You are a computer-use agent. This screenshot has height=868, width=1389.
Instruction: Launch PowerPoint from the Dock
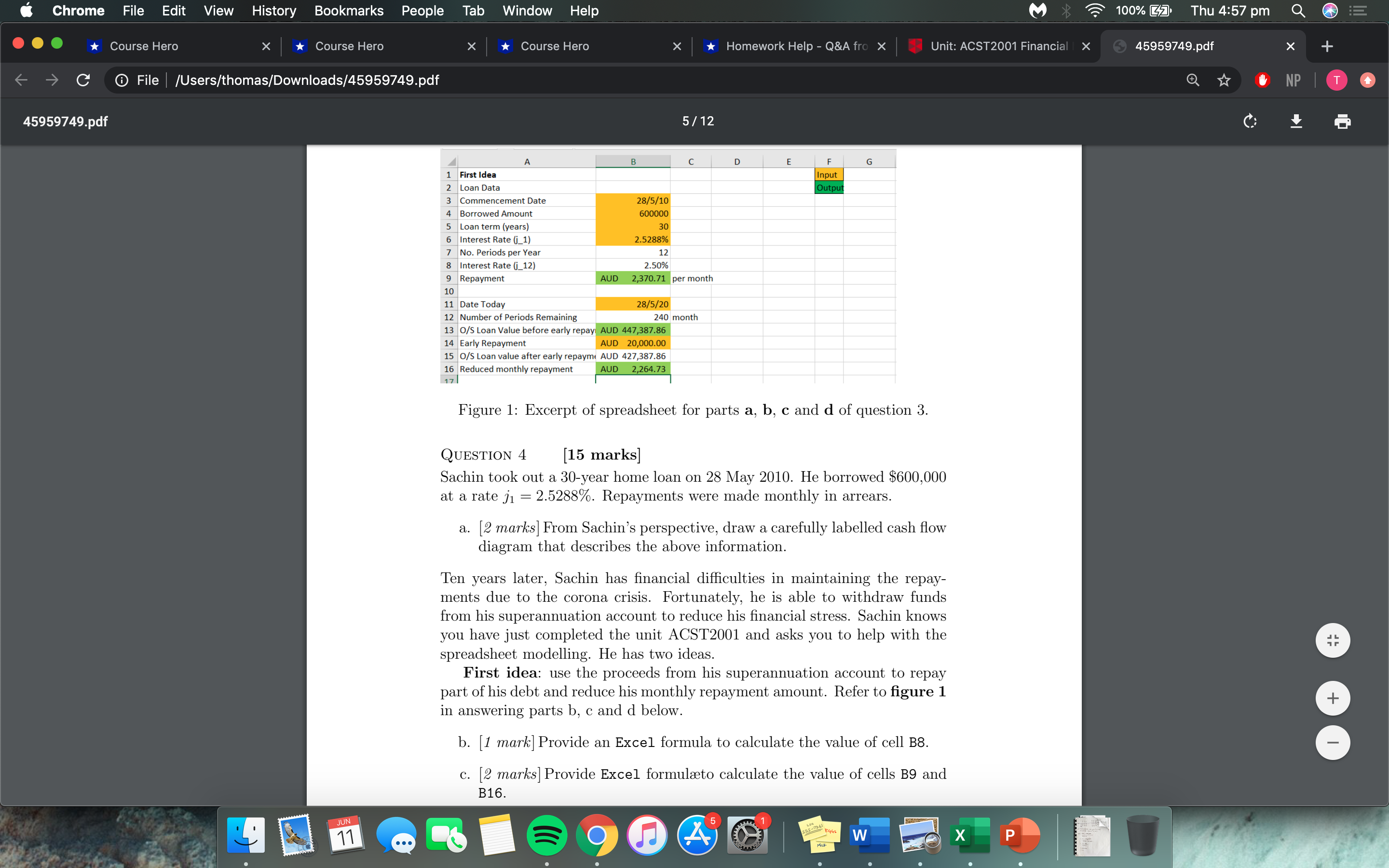[x=1021, y=836]
